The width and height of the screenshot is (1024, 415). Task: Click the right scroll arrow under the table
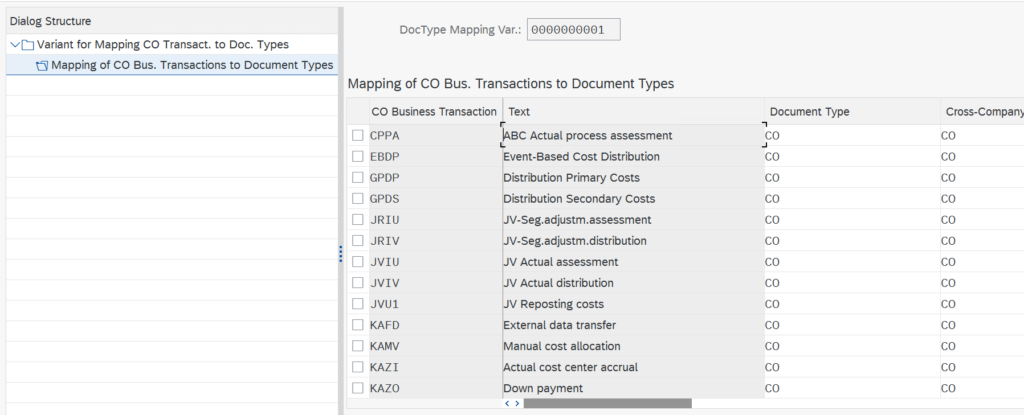coord(517,403)
